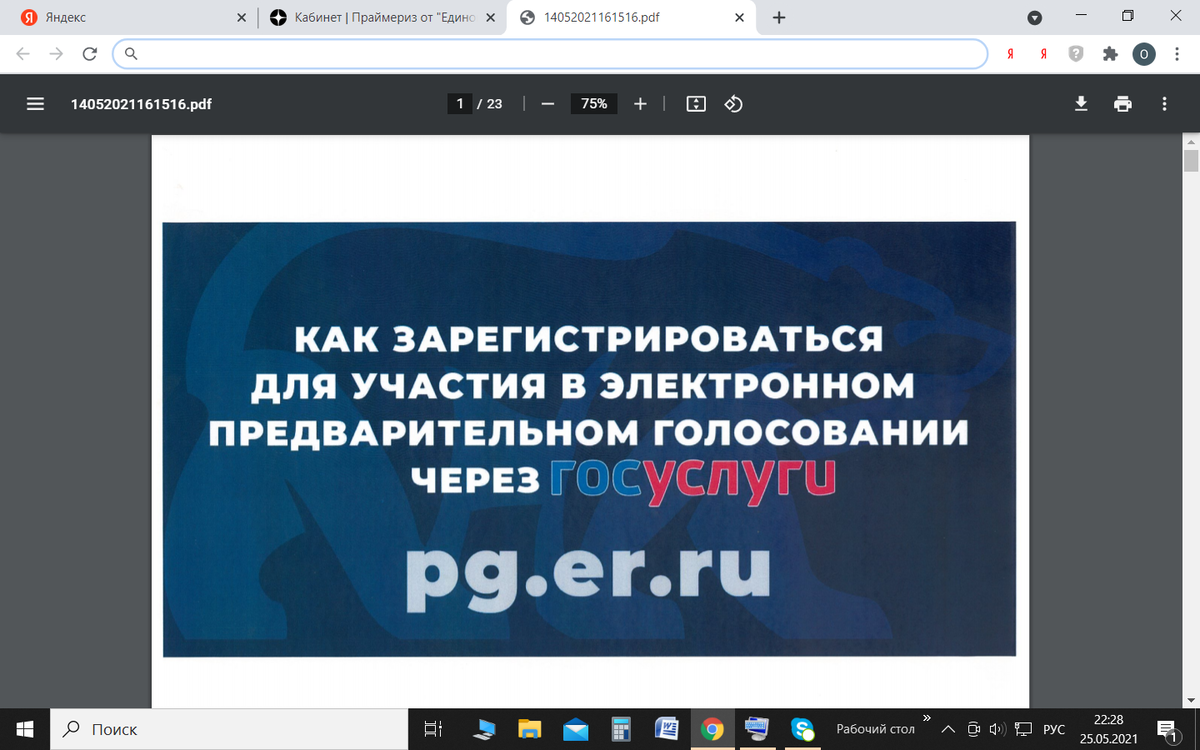Image resolution: width=1200 pixels, height=750 pixels.
Task: Click the PDF page number field
Action: point(460,103)
